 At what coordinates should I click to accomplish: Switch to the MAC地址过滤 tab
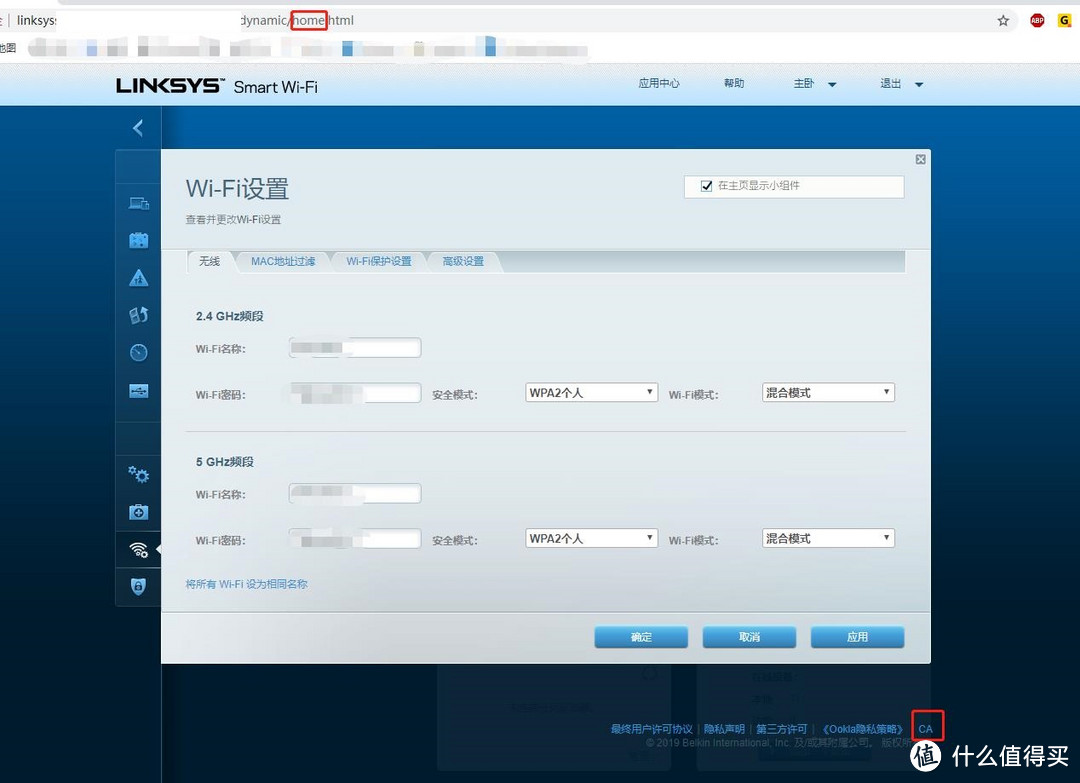(x=283, y=261)
